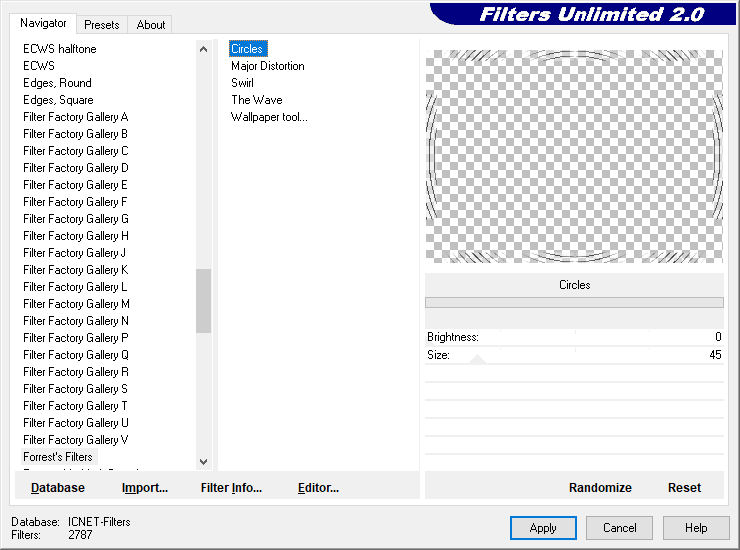Select Filter Factory Gallery N
The width and height of the screenshot is (740, 550).
click(76, 321)
